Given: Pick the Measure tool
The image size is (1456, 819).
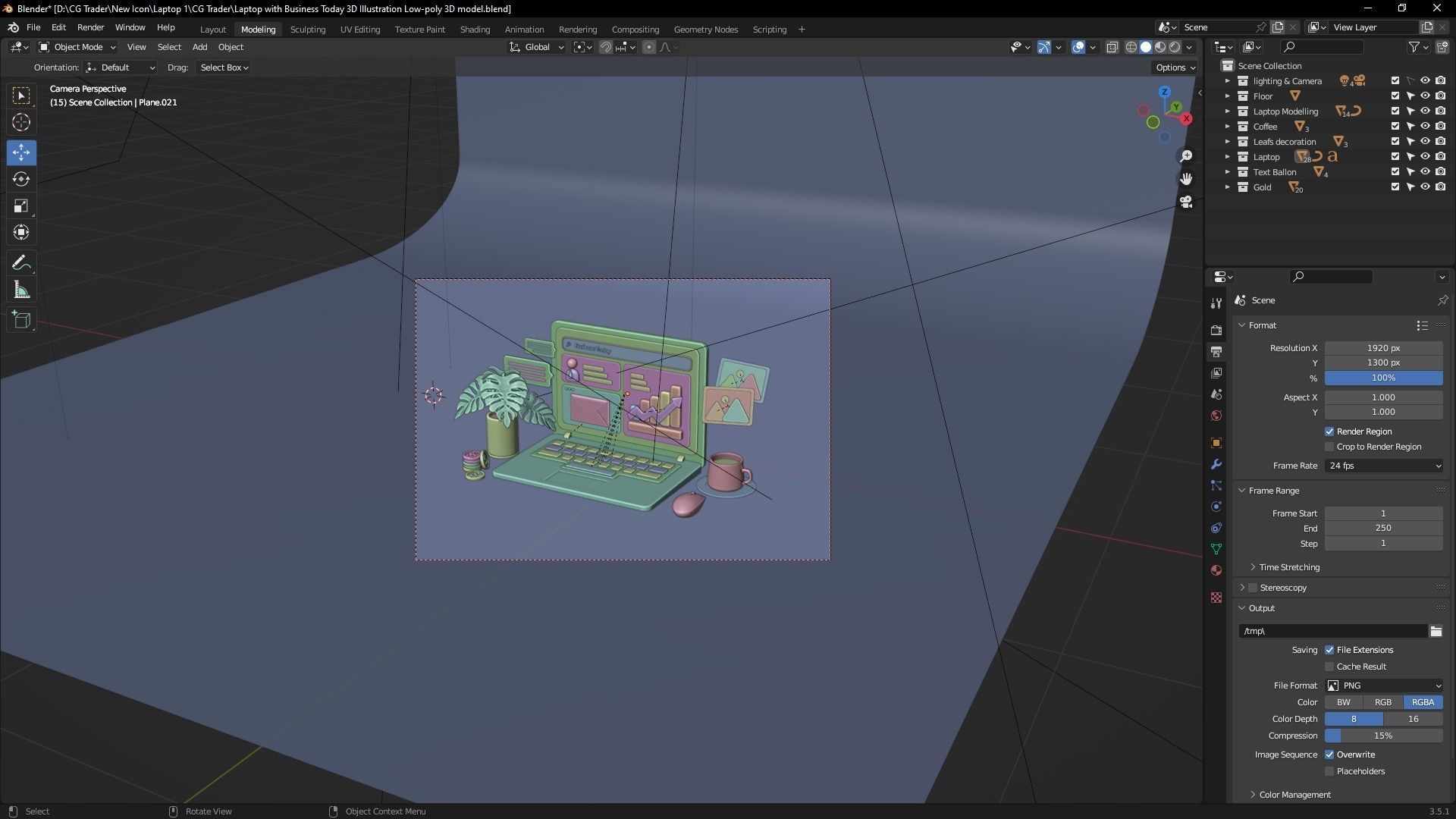Looking at the screenshot, I should coord(21,290).
